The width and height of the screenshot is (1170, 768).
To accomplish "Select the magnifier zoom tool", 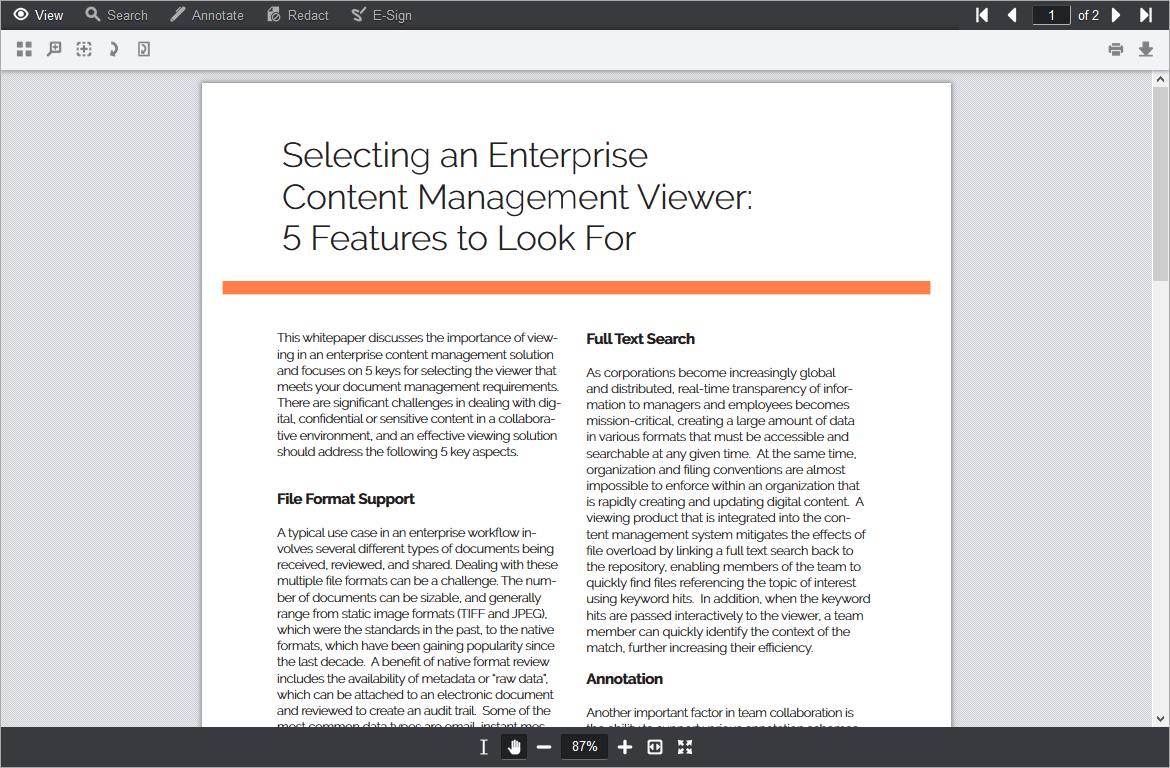I will 54,48.
